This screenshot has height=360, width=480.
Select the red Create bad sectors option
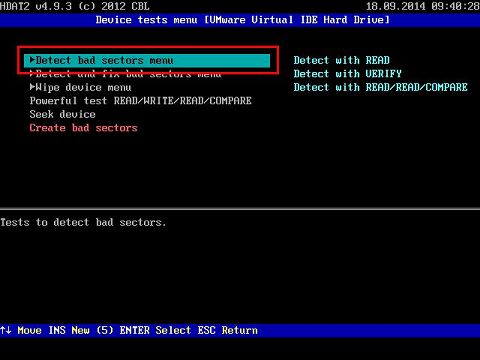(83, 128)
